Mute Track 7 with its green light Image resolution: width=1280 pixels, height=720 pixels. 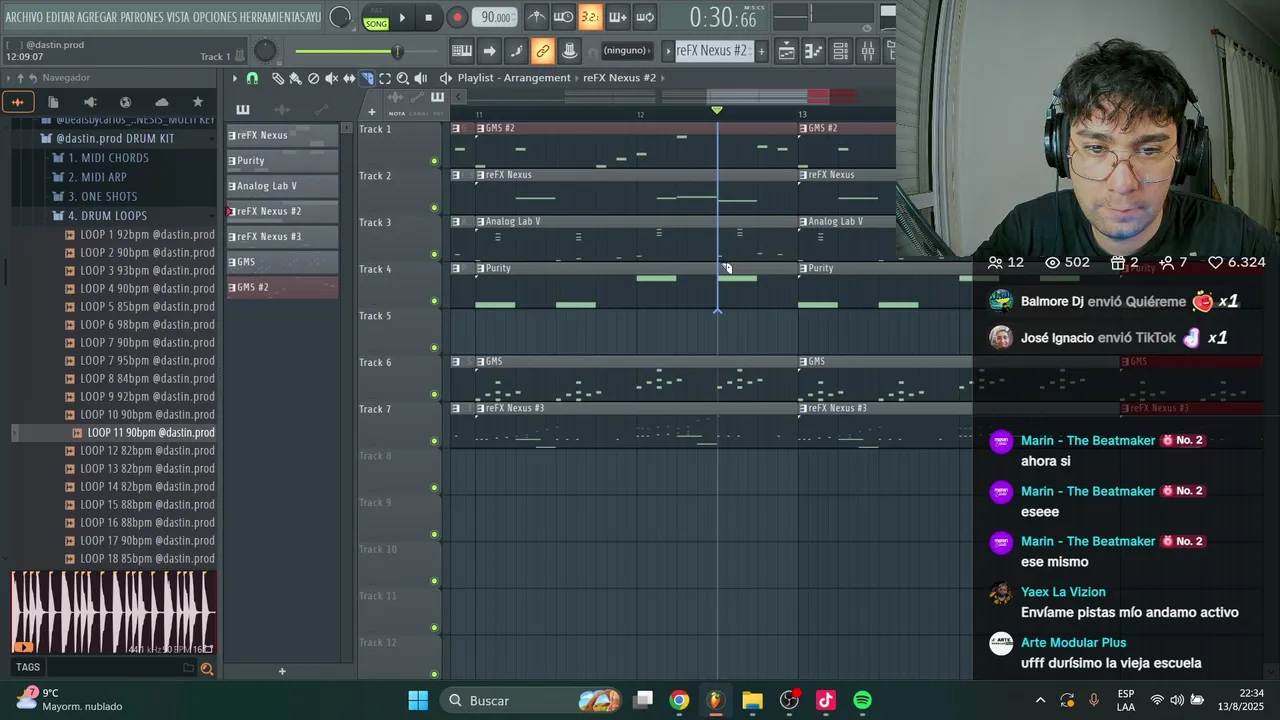coord(434,441)
